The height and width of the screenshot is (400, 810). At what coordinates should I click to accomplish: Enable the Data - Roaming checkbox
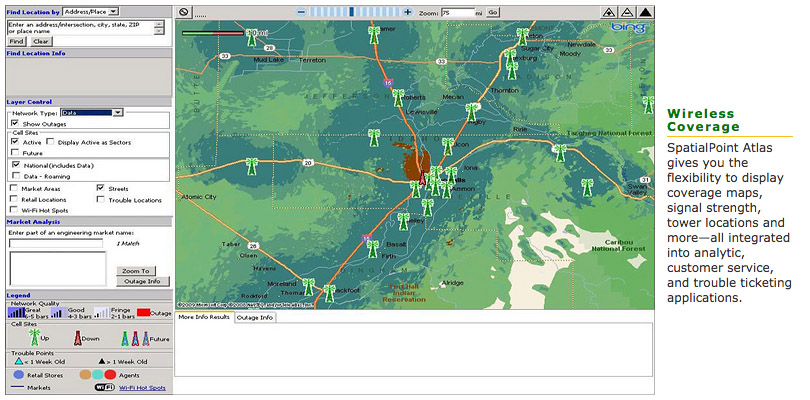[15, 176]
